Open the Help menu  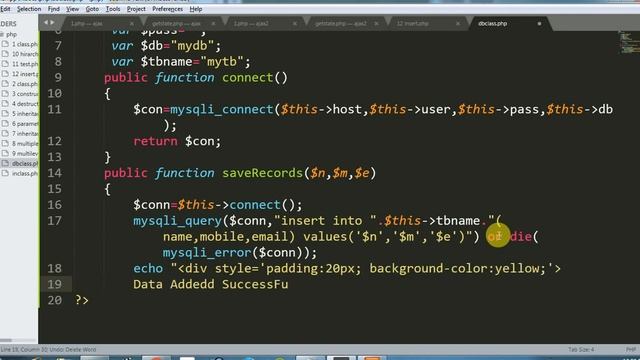196,9
